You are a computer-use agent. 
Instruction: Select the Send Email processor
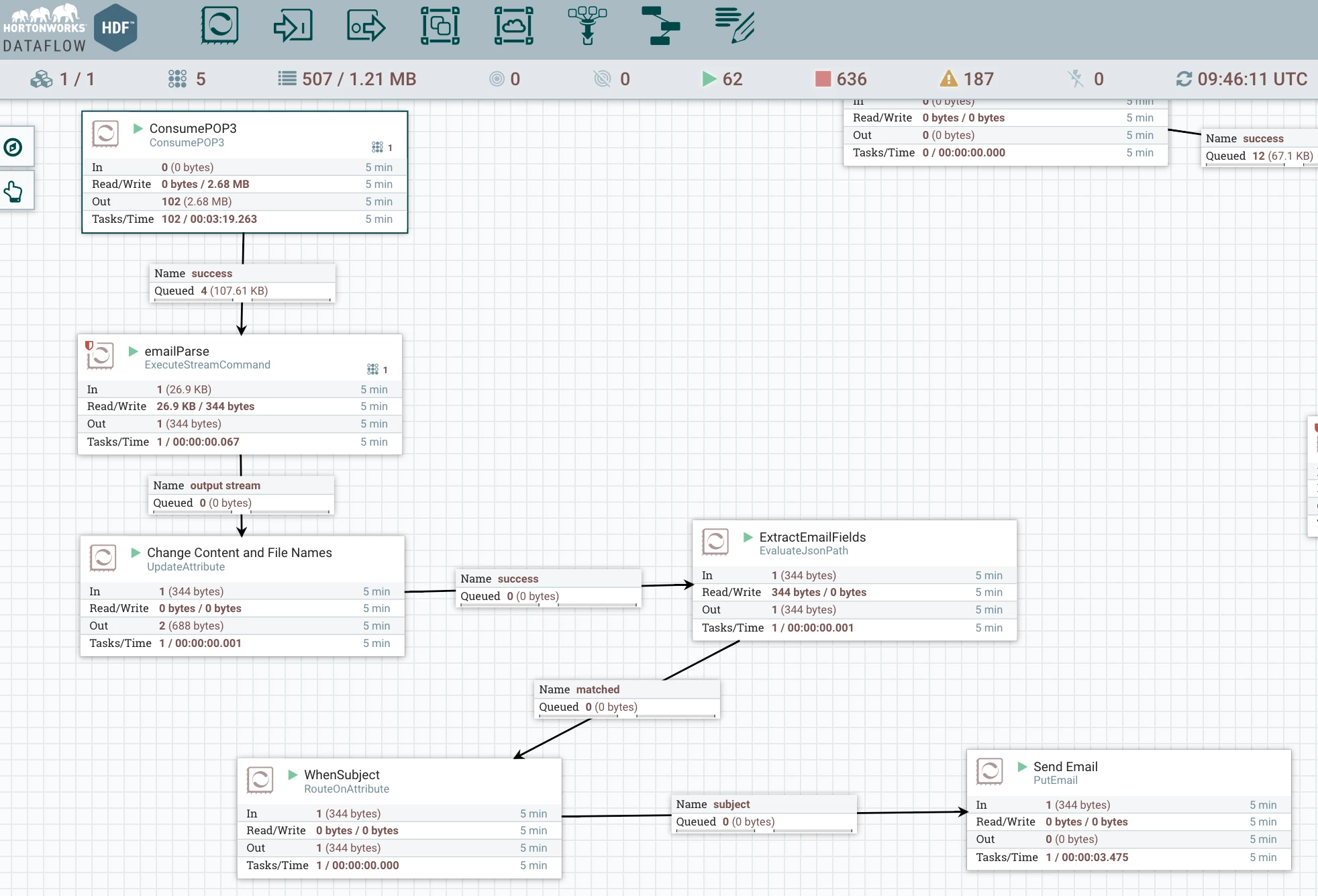[x=1129, y=810]
